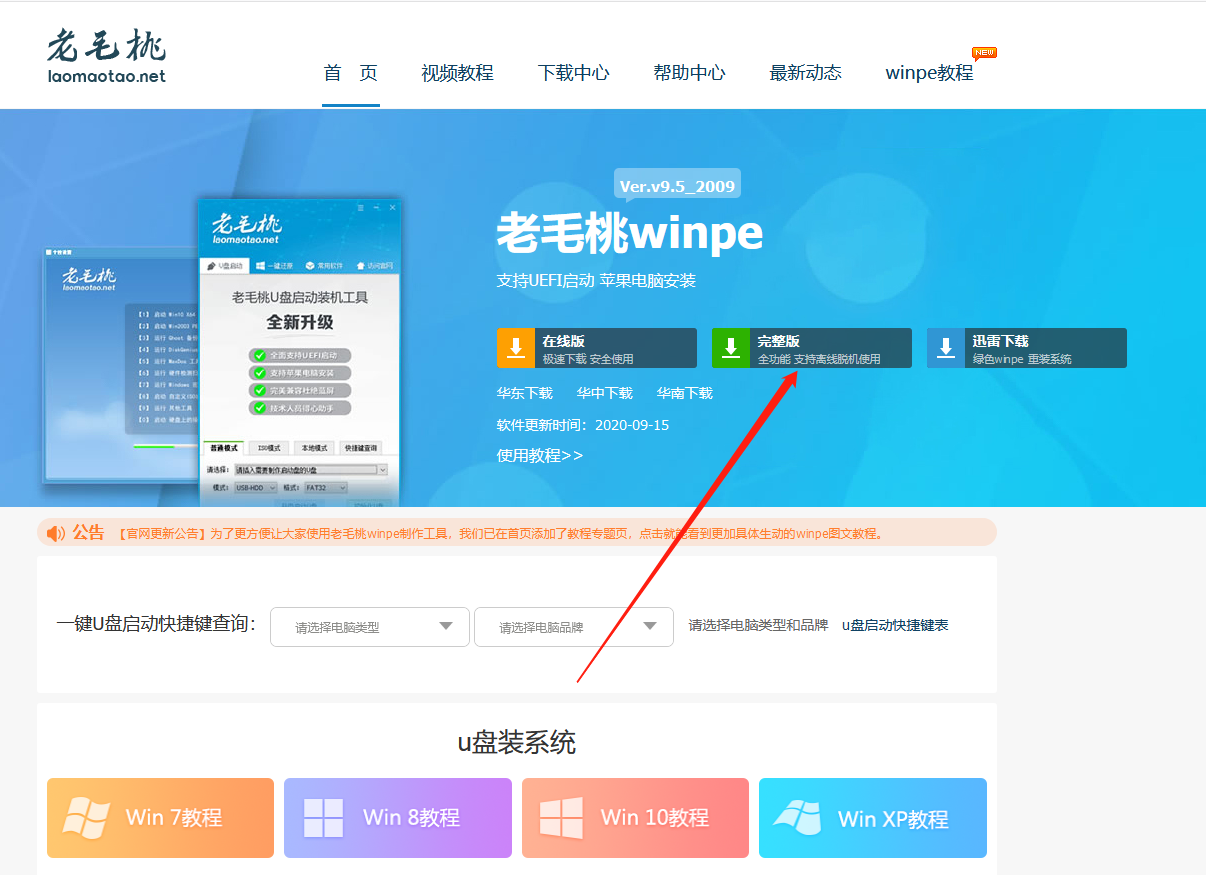Open the Win XP教程 tutorial card
The width and height of the screenshot is (1206, 875).
[x=873, y=818]
